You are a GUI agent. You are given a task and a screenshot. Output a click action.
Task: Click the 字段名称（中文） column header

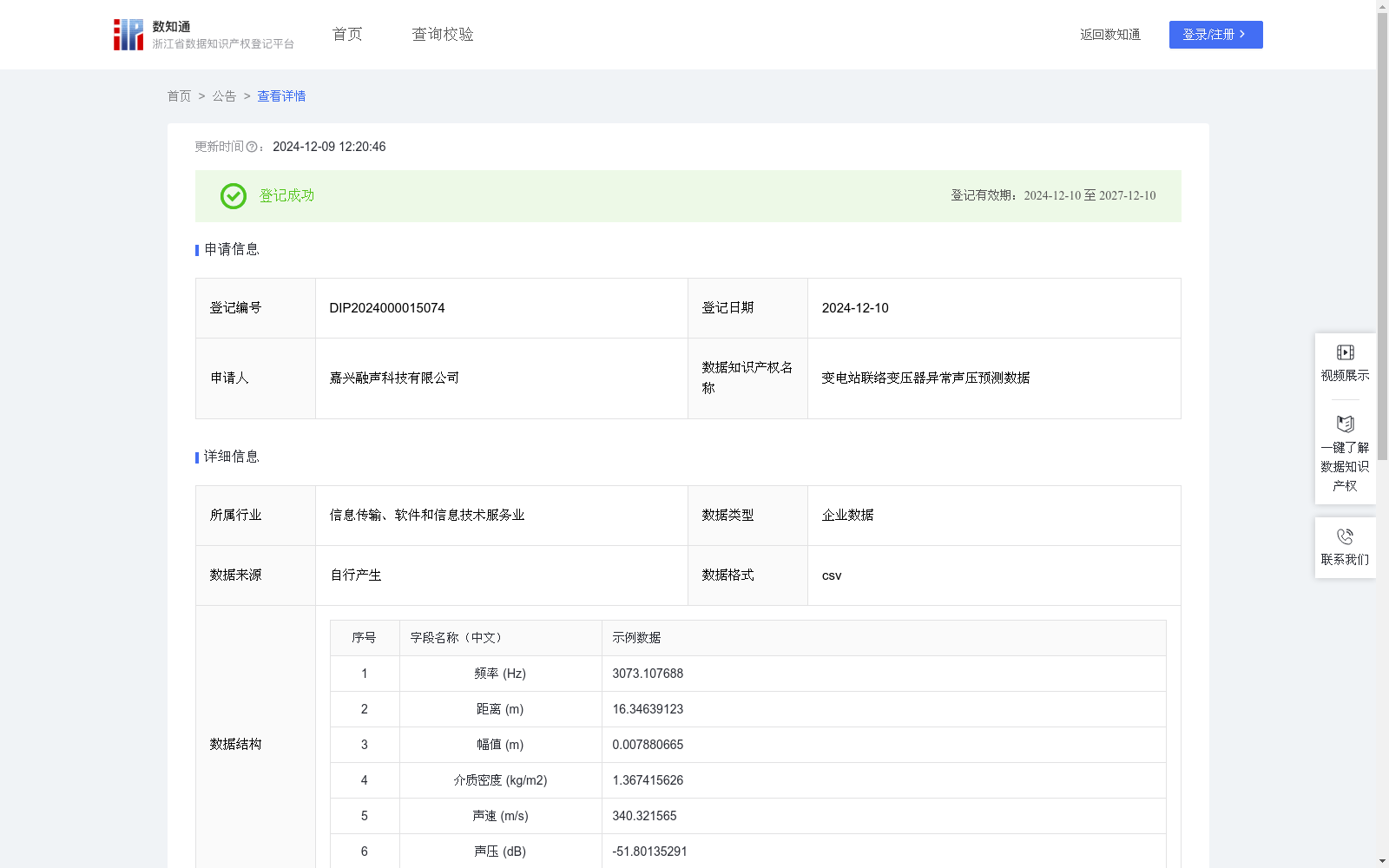pyautogui.click(x=501, y=638)
